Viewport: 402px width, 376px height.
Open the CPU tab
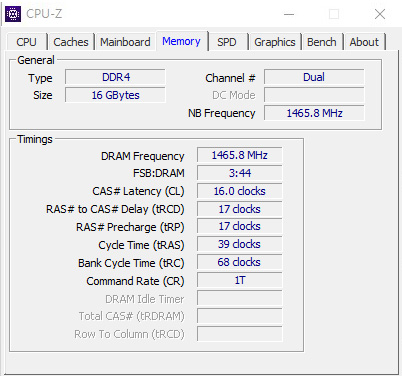tap(26, 42)
